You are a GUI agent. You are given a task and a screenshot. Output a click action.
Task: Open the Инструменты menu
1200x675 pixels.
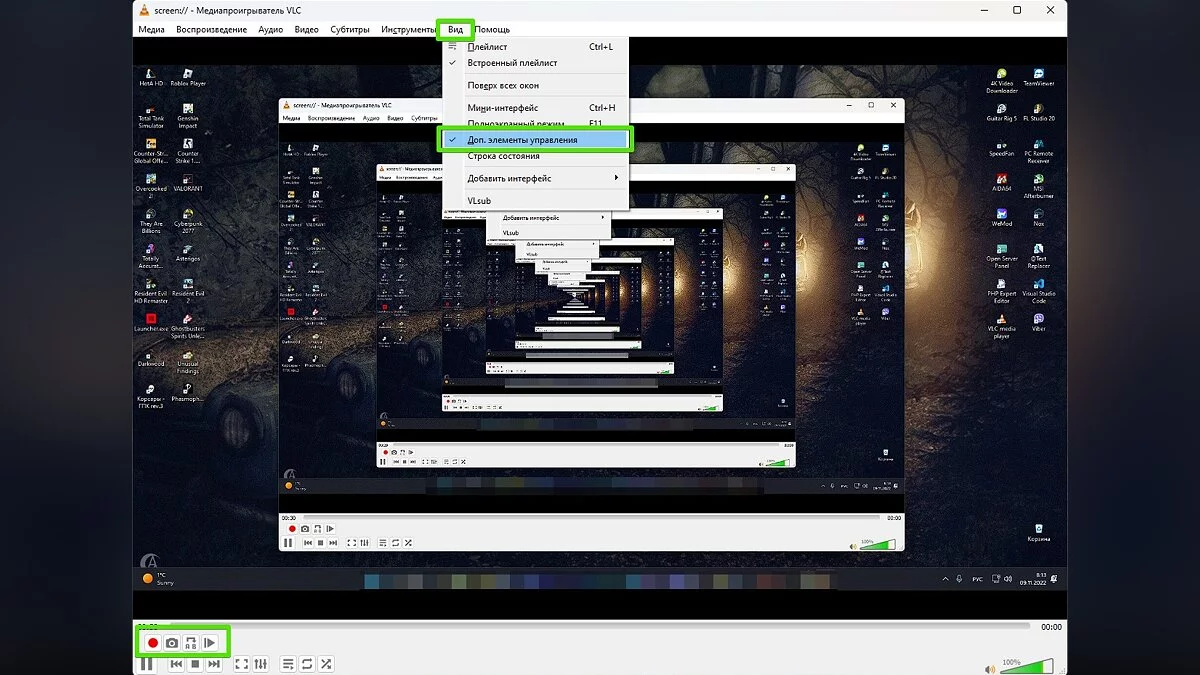click(x=407, y=29)
